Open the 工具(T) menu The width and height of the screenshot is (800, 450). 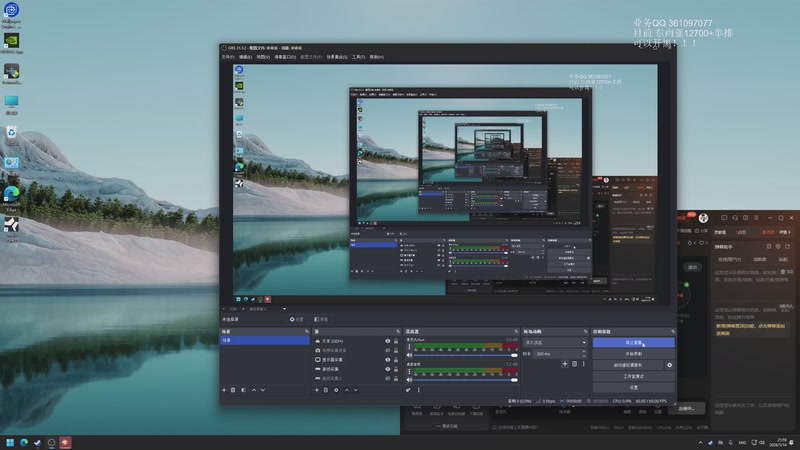coord(359,57)
